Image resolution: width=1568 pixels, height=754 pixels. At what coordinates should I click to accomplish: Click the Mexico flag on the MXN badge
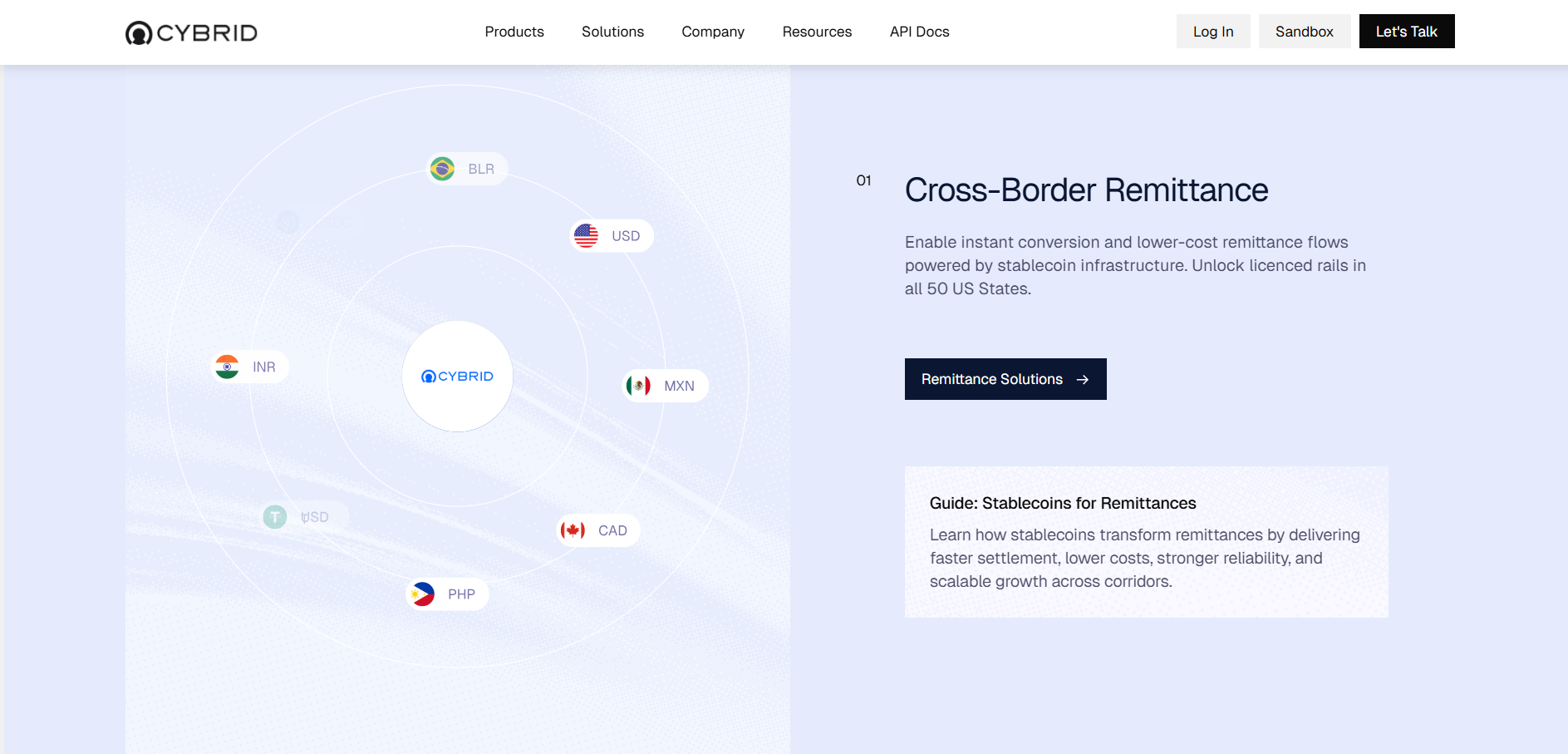coord(640,385)
